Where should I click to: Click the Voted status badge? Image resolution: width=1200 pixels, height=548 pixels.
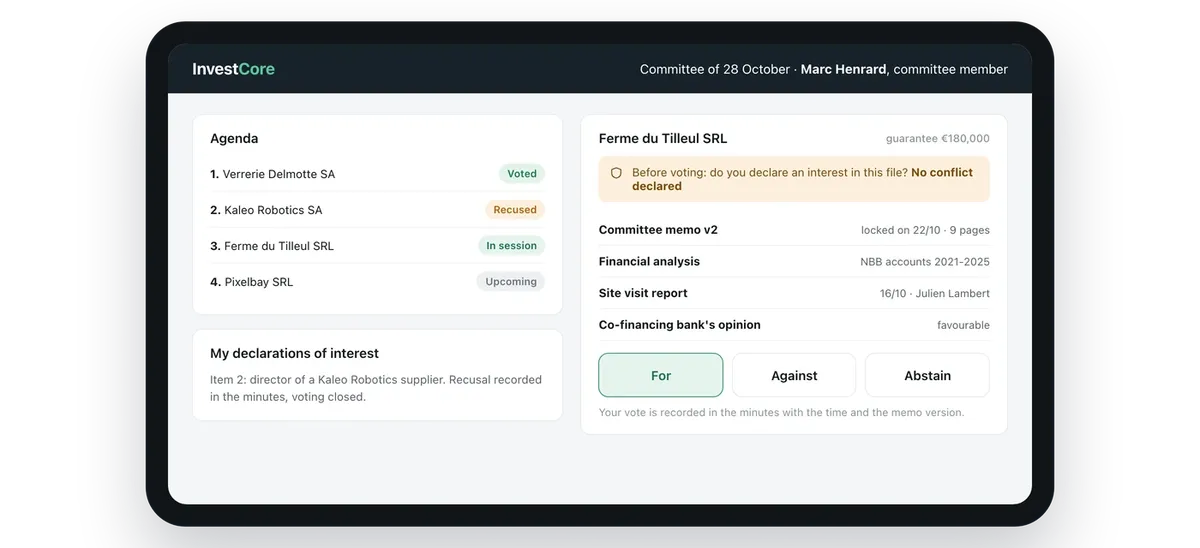[x=522, y=174]
